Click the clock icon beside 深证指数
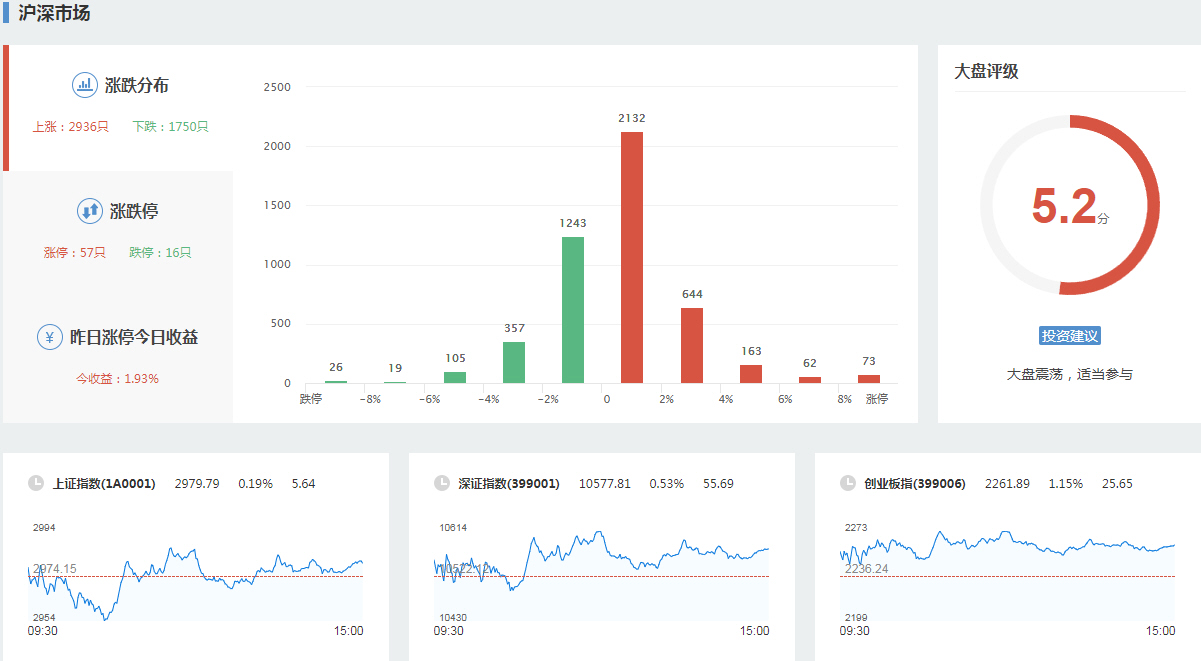The height and width of the screenshot is (661, 1201). pos(442,484)
